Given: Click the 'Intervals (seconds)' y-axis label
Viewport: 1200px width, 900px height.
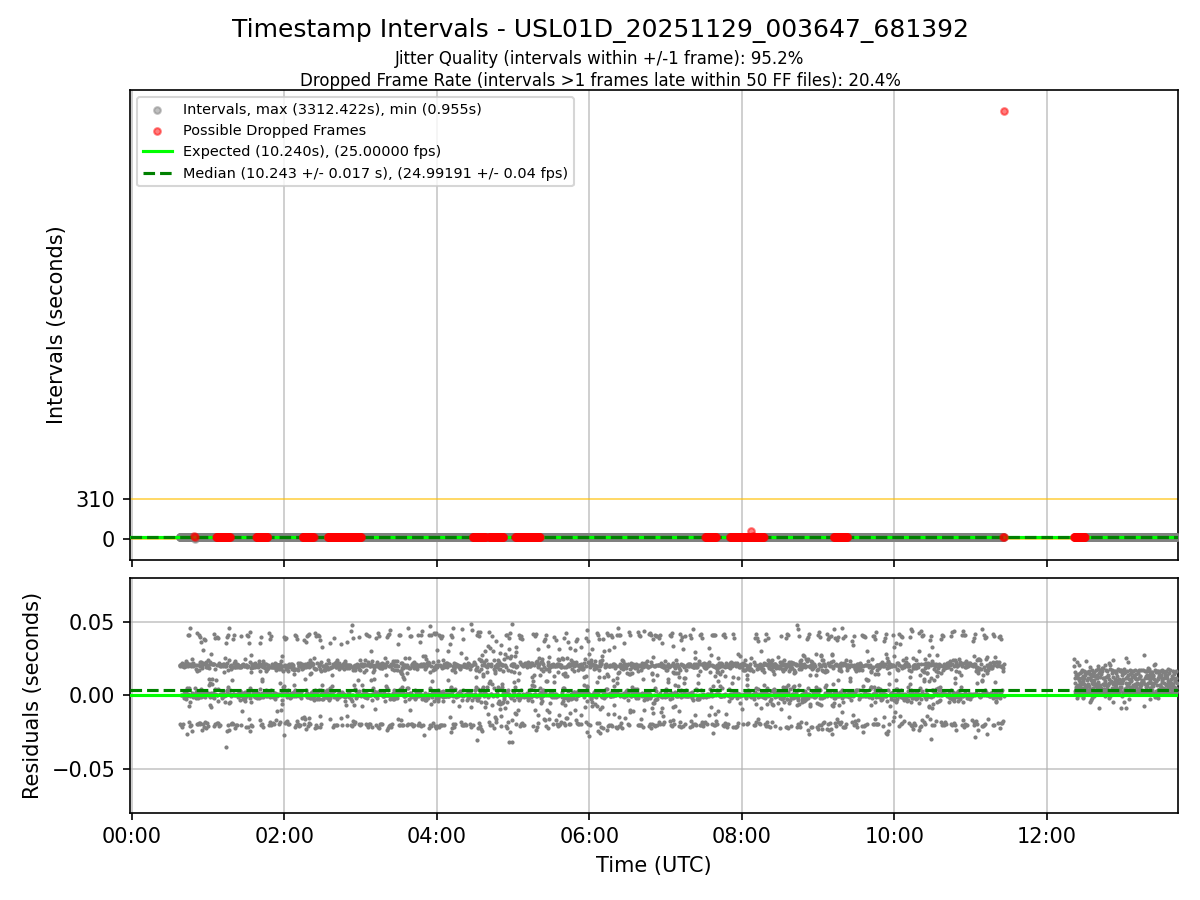Looking at the screenshot, I should (56, 325).
